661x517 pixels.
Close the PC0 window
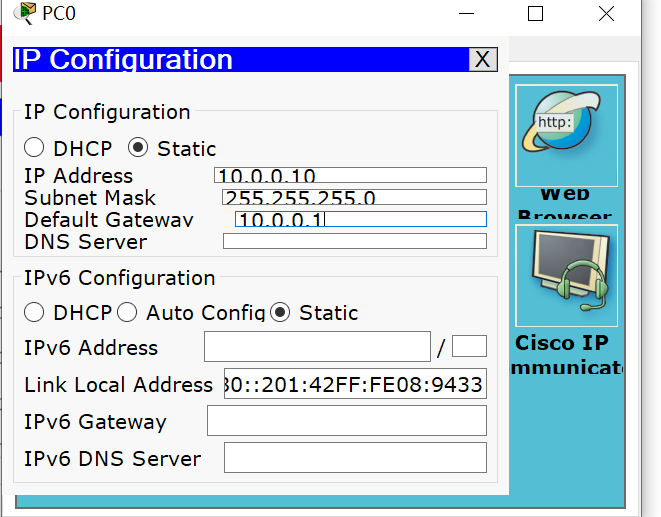click(606, 13)
